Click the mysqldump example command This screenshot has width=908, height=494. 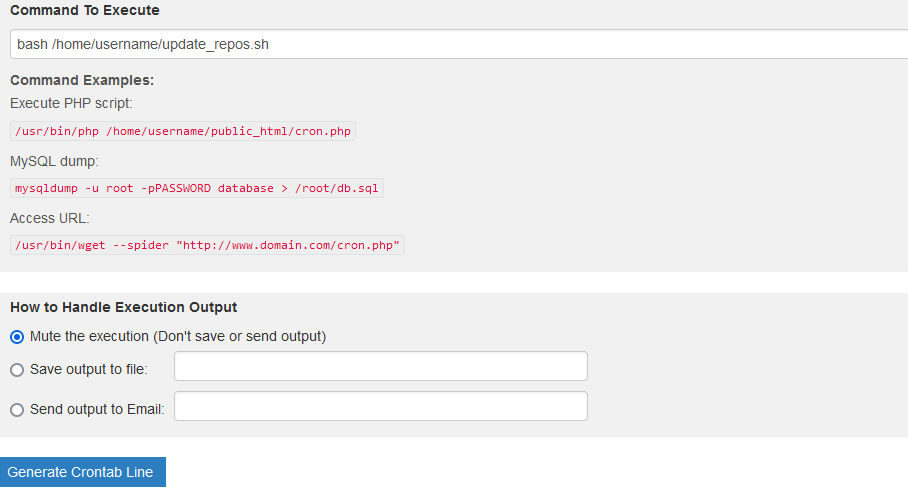point(196,188)
